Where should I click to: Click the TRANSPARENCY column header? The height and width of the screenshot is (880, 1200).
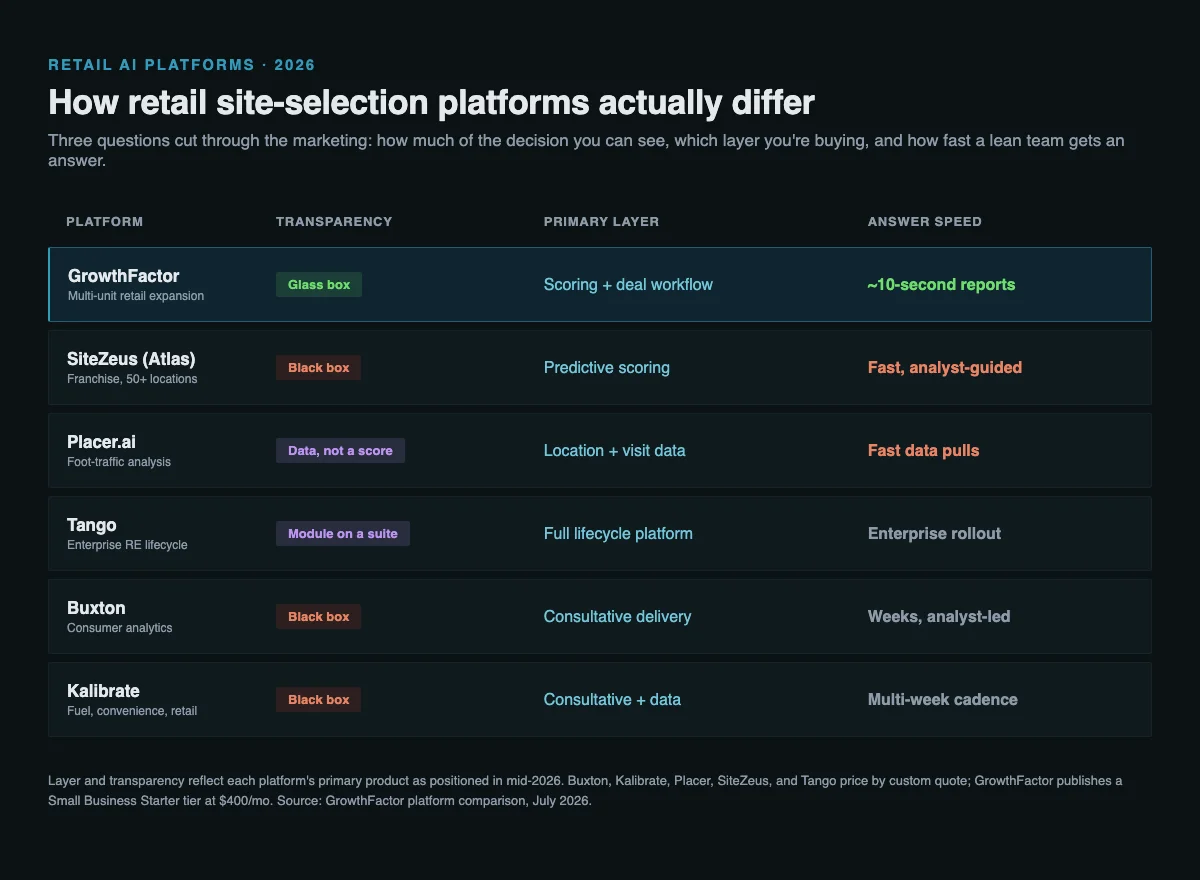(x=334, y=221)
